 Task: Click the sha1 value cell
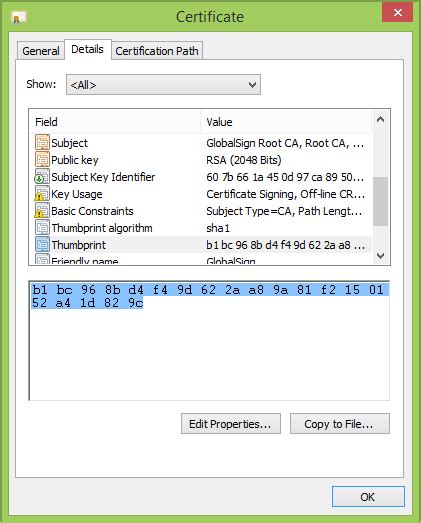pyautogui.click(x=218, y=228)
